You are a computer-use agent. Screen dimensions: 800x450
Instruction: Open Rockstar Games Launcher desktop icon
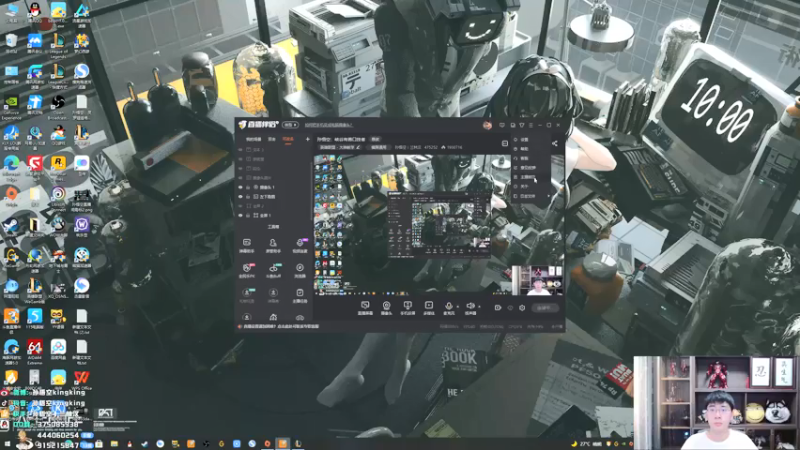pyautogui.click(x=58, y=168)
